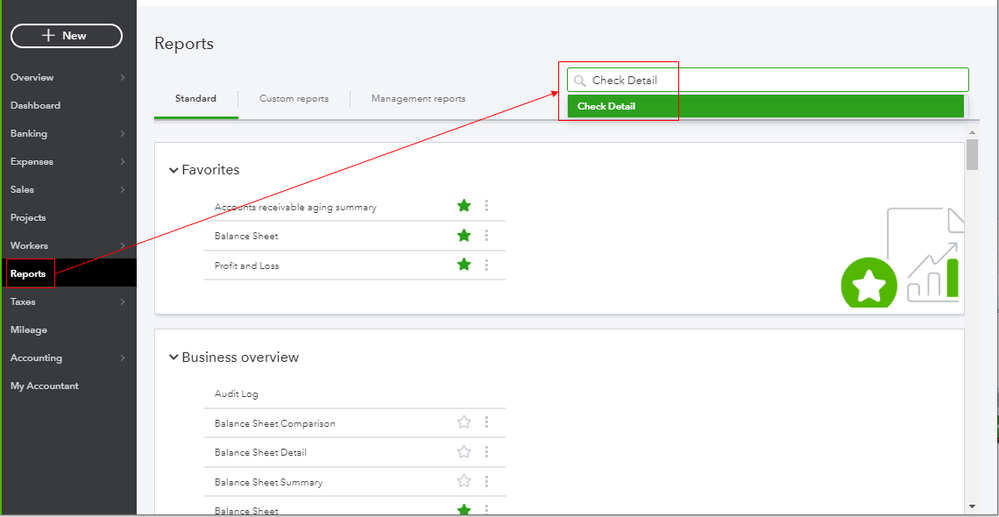Remove Profit and Loss from favorites
This screenshot has height=517, width=999.
click(464, 265)
